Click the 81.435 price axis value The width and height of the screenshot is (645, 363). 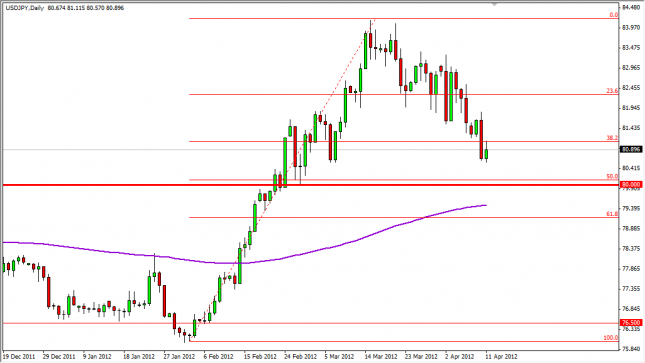[631, 128]
